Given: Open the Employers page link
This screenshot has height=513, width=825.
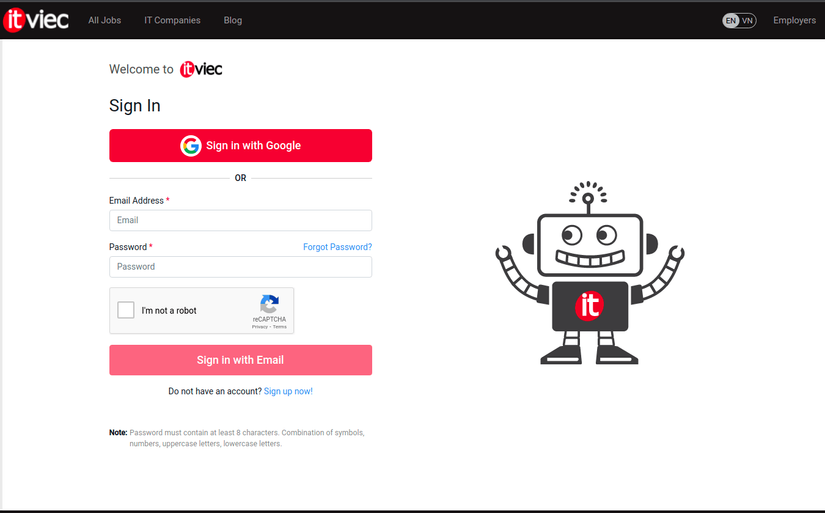Looking at the screenshot, I should (x=794, y=20).
